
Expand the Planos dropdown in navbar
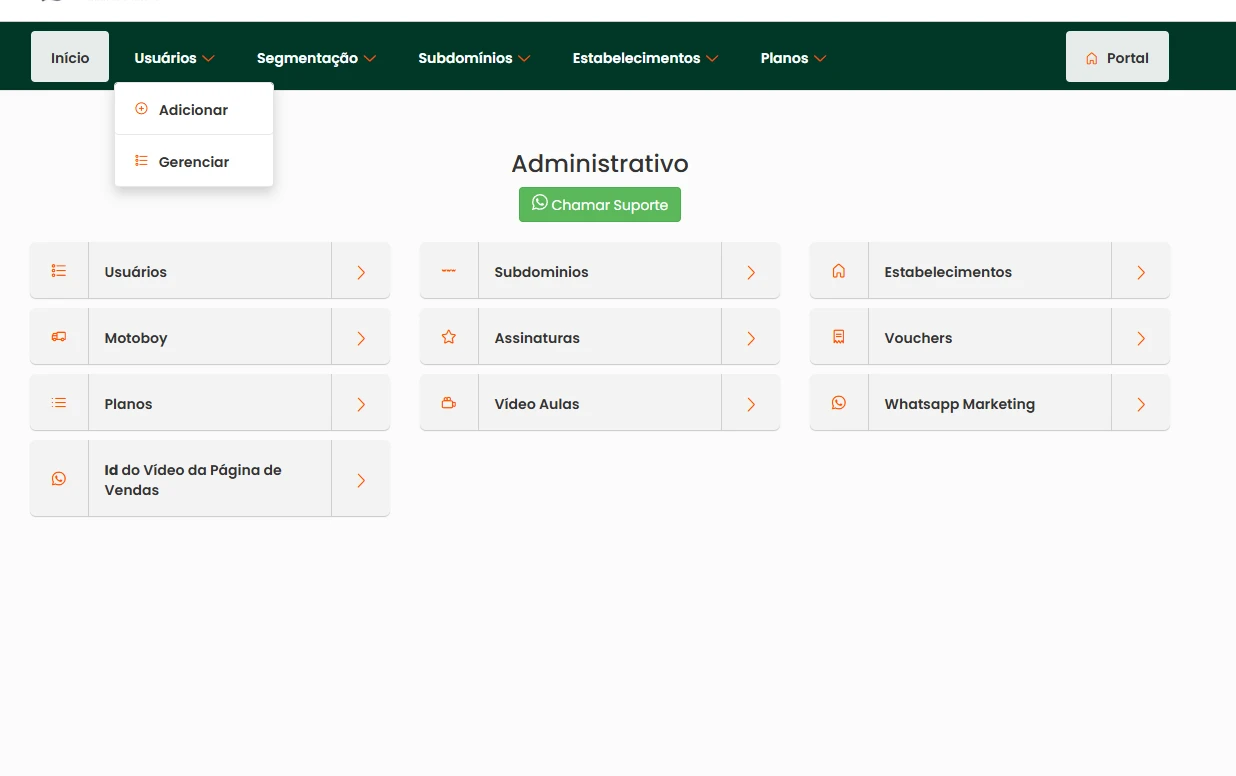click(x=793, y=58)
